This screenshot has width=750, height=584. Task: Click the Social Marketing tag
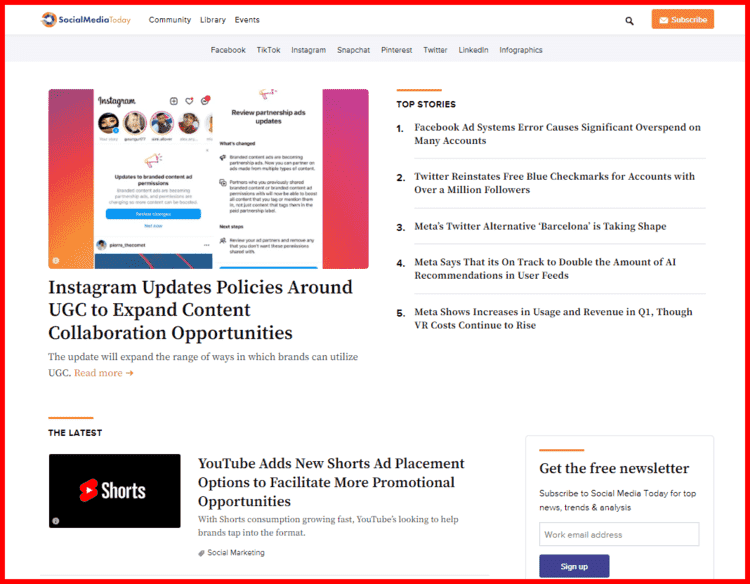coord(236,552)
